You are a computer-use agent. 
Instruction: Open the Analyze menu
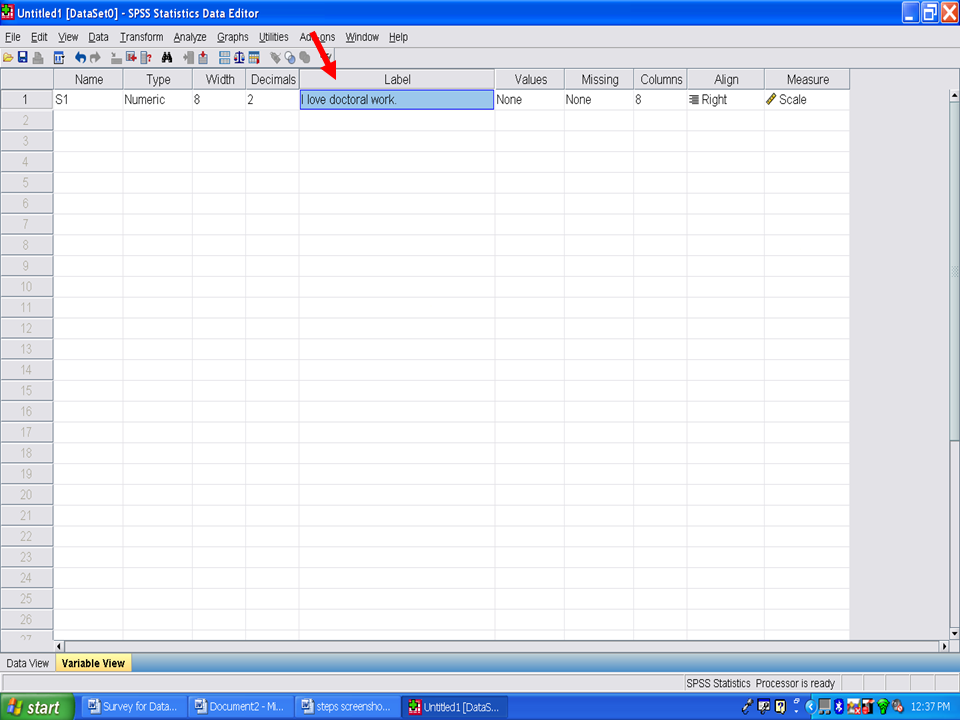(189, 37)
